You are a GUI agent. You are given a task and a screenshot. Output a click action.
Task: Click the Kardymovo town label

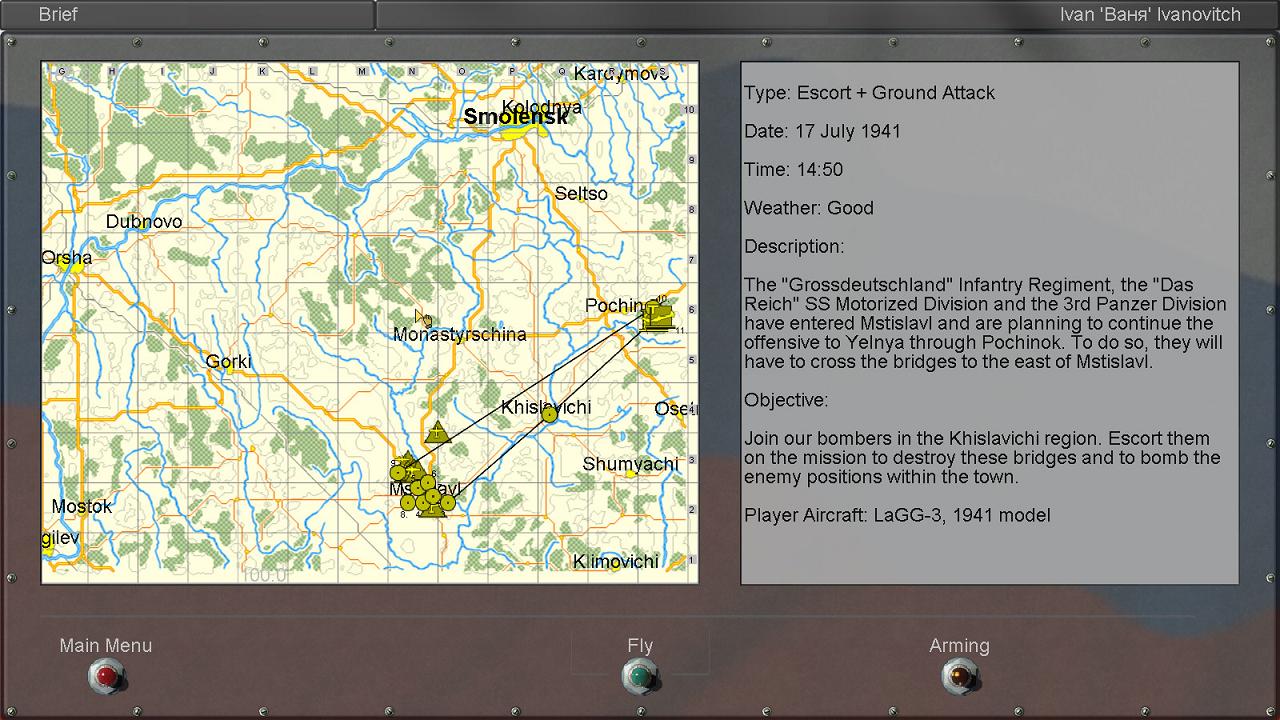621,74
